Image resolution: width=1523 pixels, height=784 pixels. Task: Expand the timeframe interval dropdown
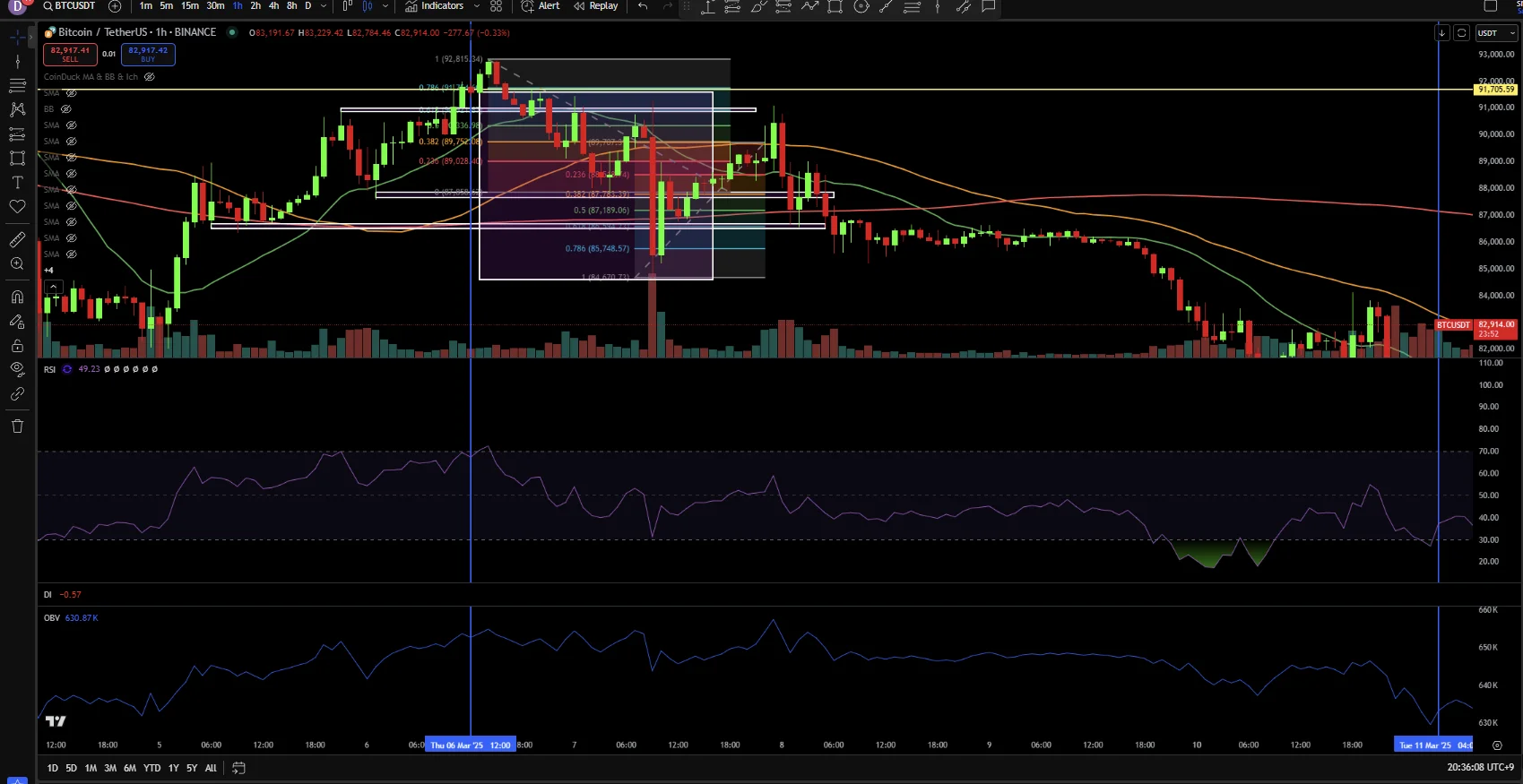click(x=324, y=6)
